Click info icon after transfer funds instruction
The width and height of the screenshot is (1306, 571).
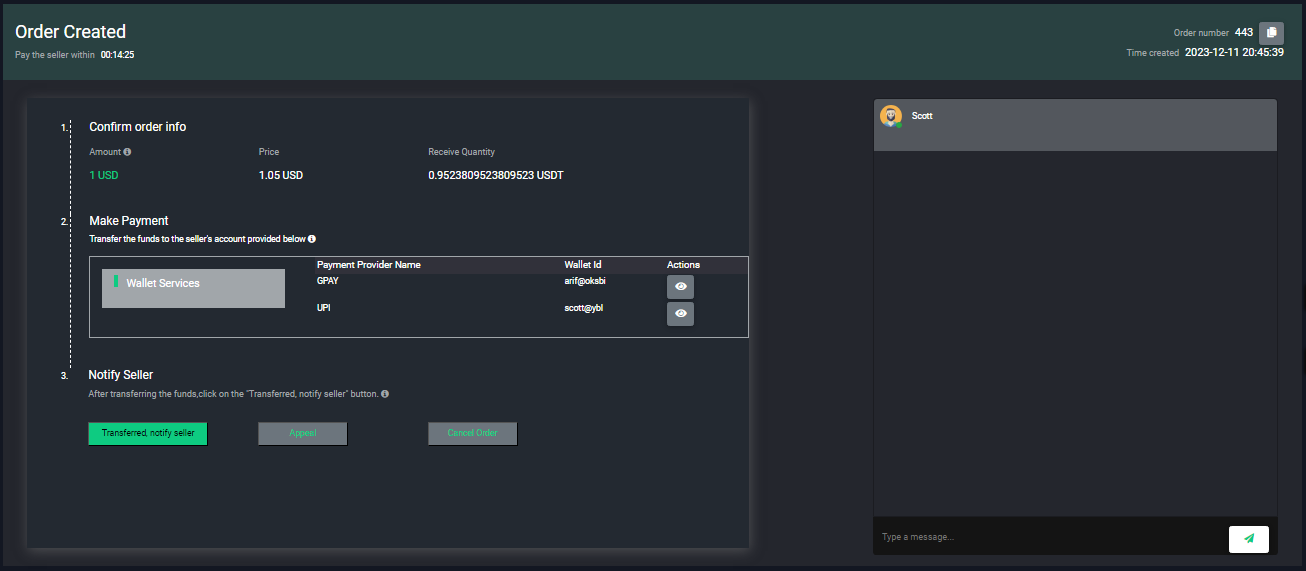(312, 239)
